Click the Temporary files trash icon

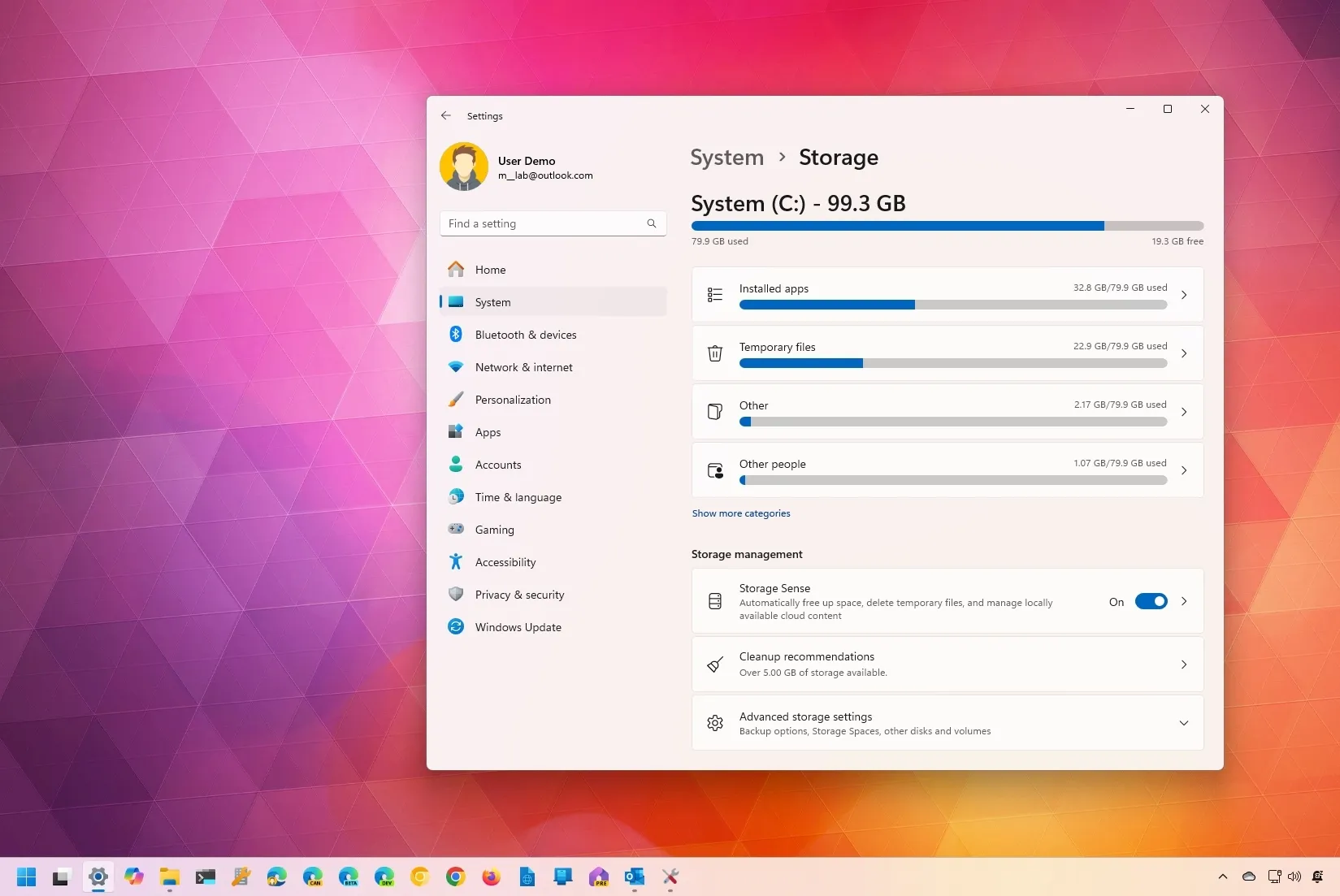pos(715,353)
